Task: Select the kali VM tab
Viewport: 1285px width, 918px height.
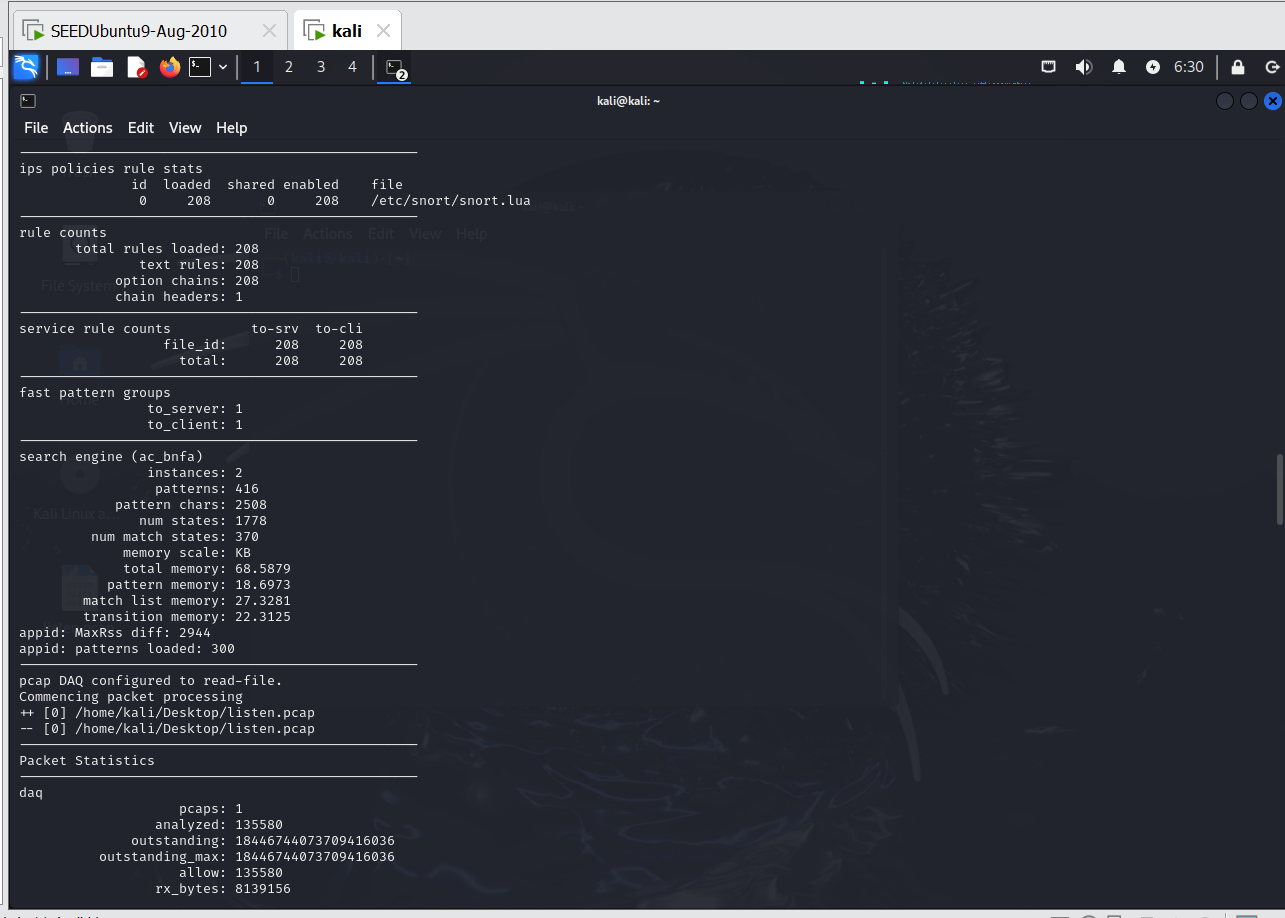Action: pos(347,31)
